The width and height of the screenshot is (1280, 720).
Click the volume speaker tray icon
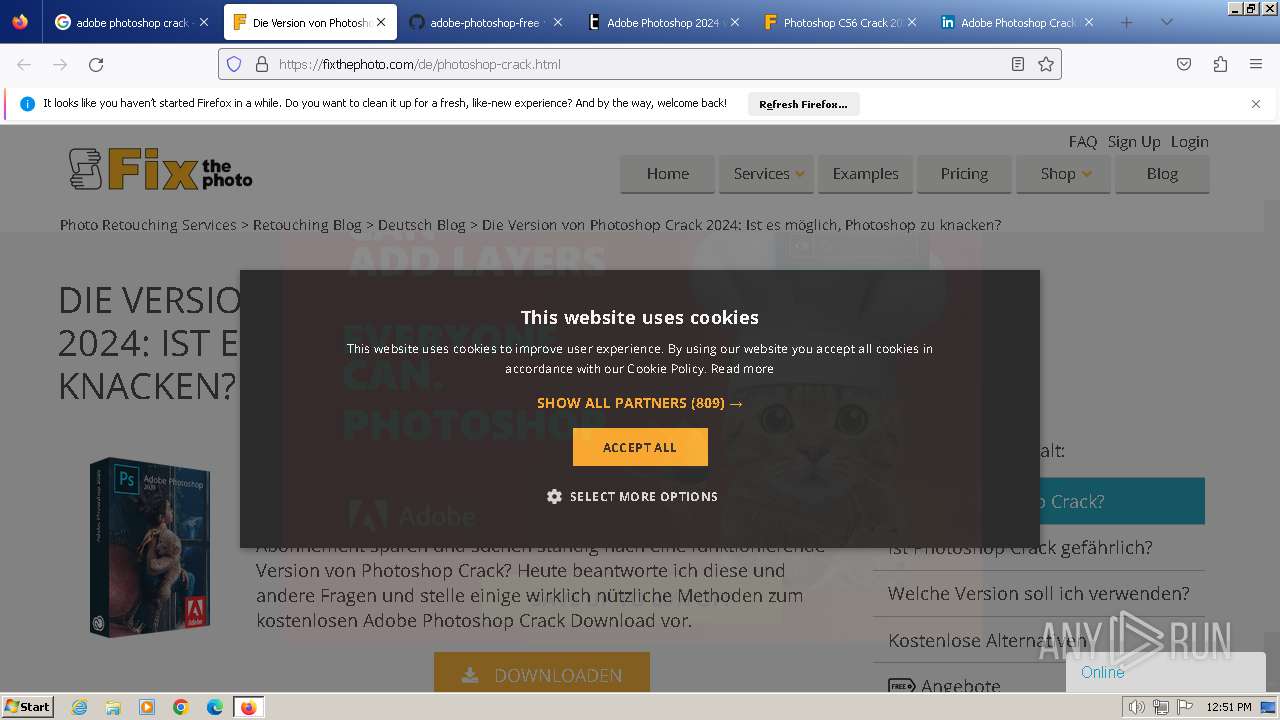click(x=1136, y=707)
